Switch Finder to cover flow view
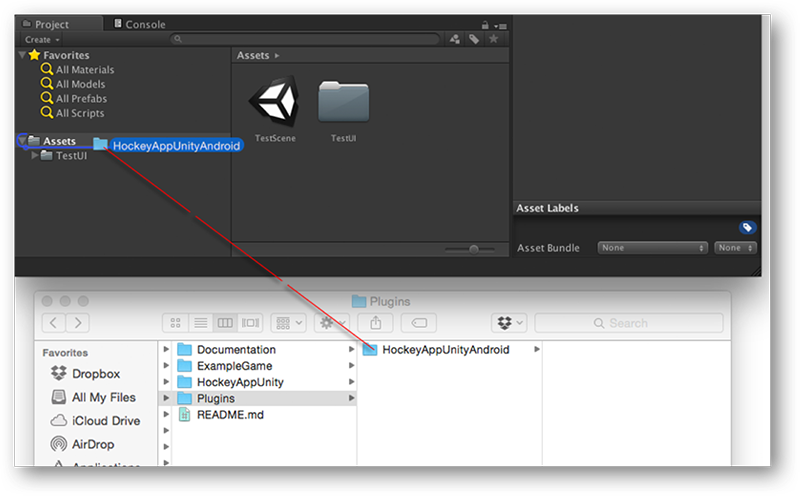This screenshot has height=496, width=800. coord(250,323)
